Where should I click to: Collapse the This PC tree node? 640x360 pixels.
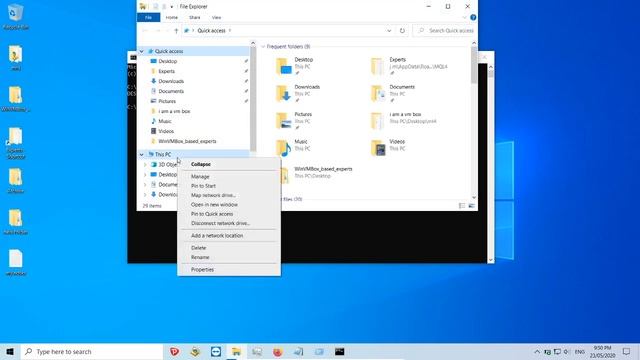click(142, 155)
